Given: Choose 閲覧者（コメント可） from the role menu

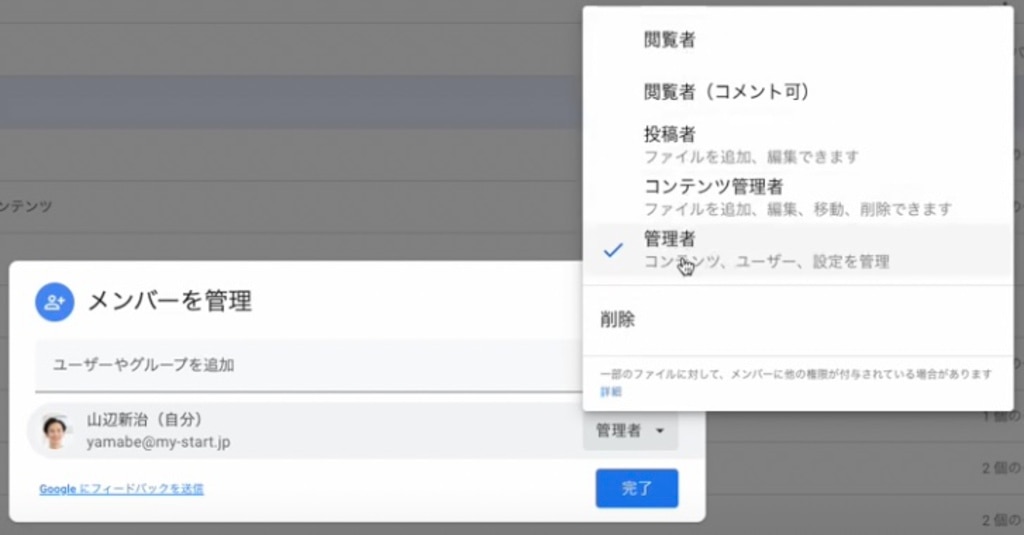Looking at the screenshot, I should [725, 92].
